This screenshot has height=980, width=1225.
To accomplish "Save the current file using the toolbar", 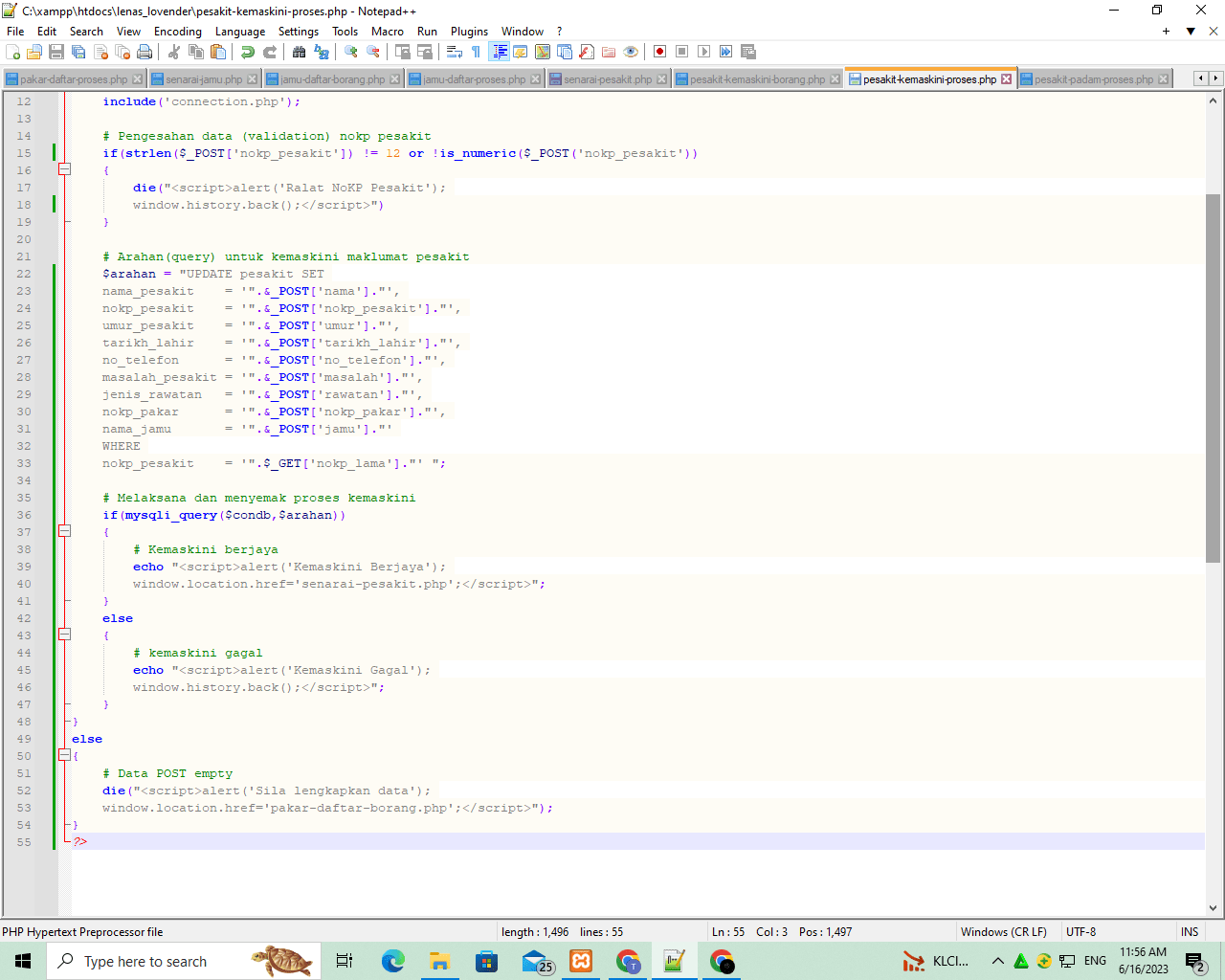I will point(56,52).
